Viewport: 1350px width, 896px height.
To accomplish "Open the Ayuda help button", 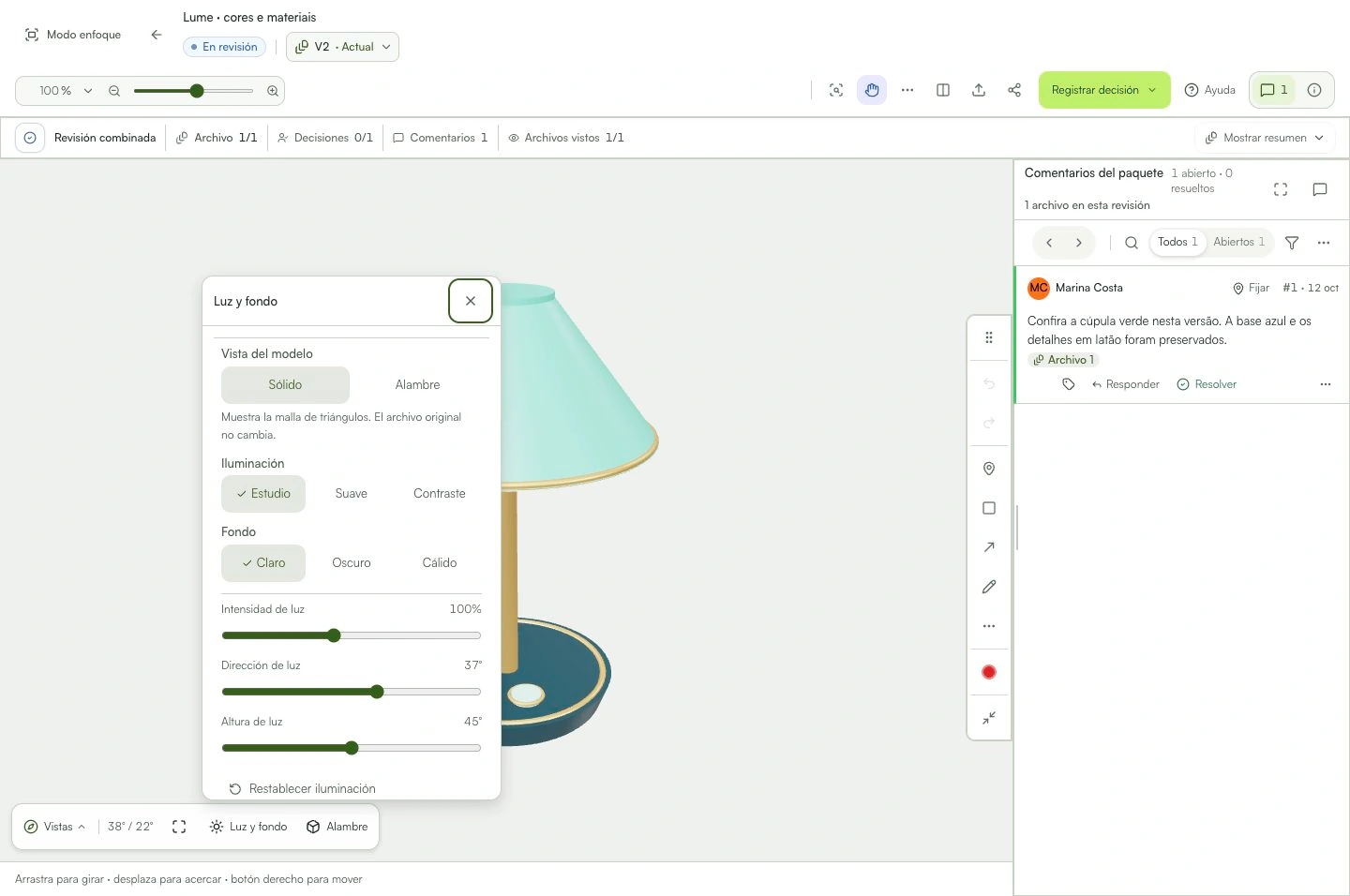I will tap(1210, 90).
